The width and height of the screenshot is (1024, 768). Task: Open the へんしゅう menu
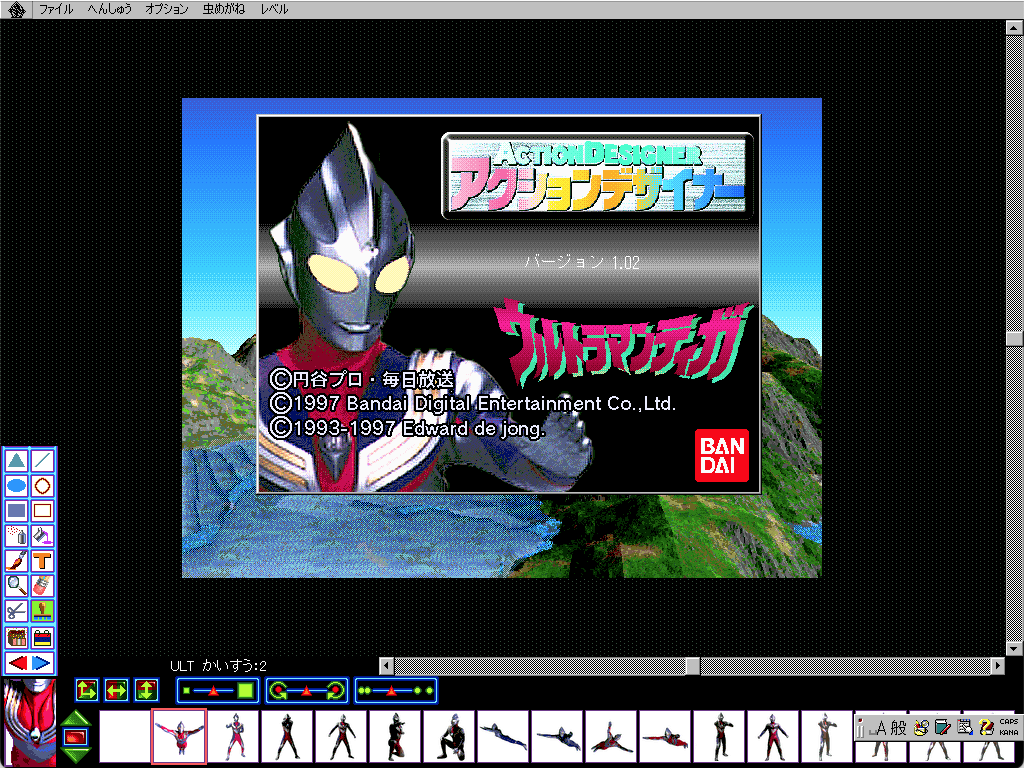110,9
